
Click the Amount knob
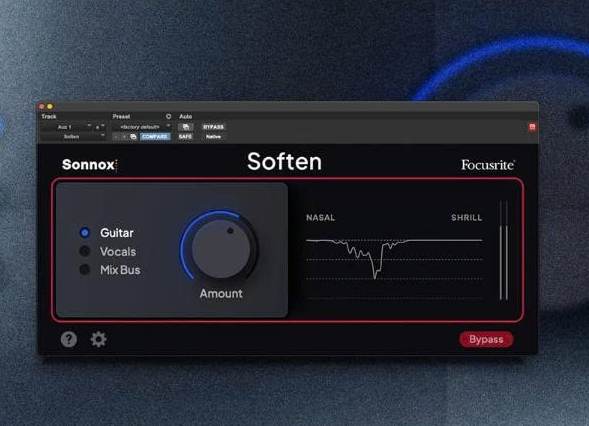(x=221, y=248)
